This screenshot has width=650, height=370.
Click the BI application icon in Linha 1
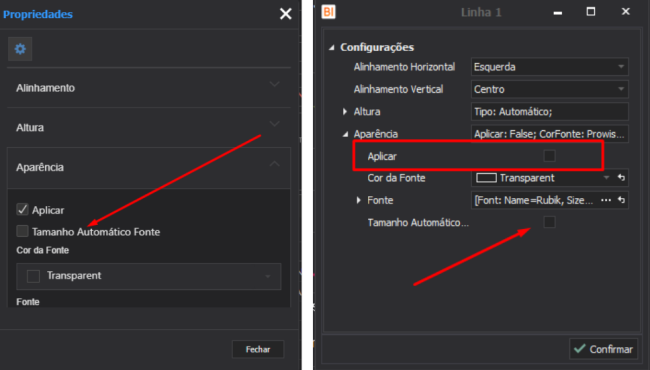[x=328, y=12]
